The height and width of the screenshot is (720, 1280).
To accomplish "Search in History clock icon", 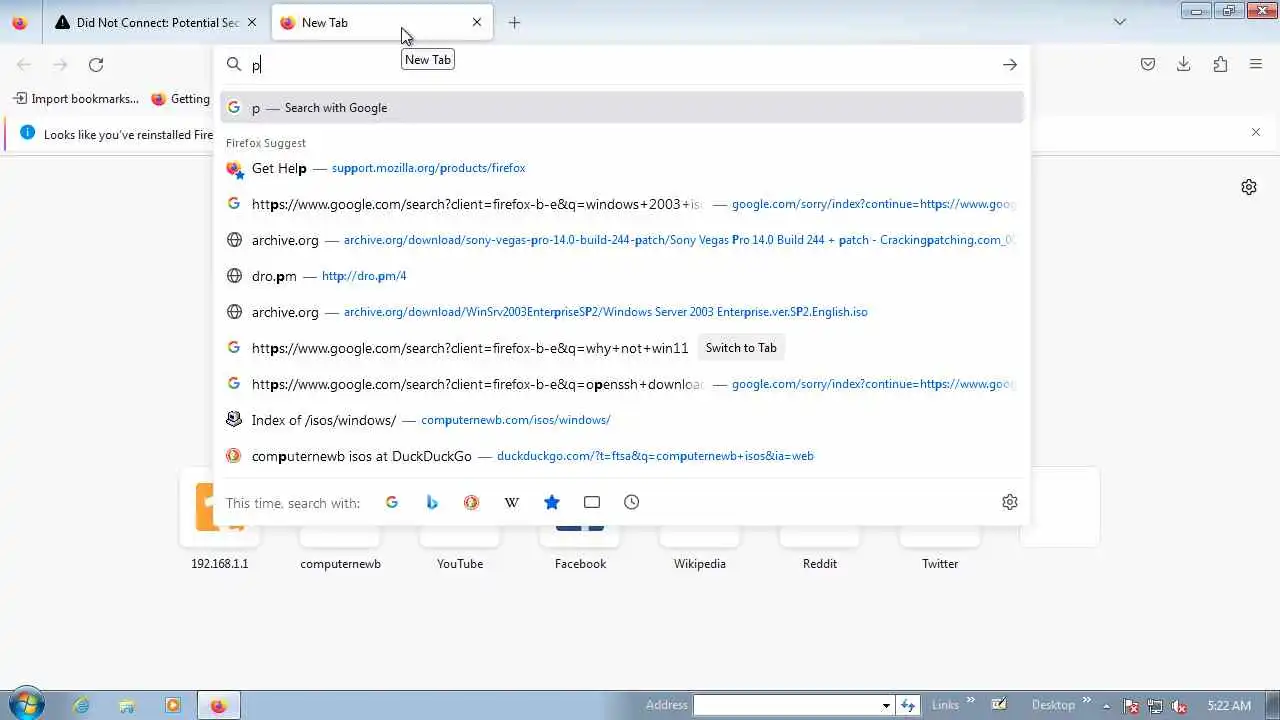I will (x=632, y=502).
